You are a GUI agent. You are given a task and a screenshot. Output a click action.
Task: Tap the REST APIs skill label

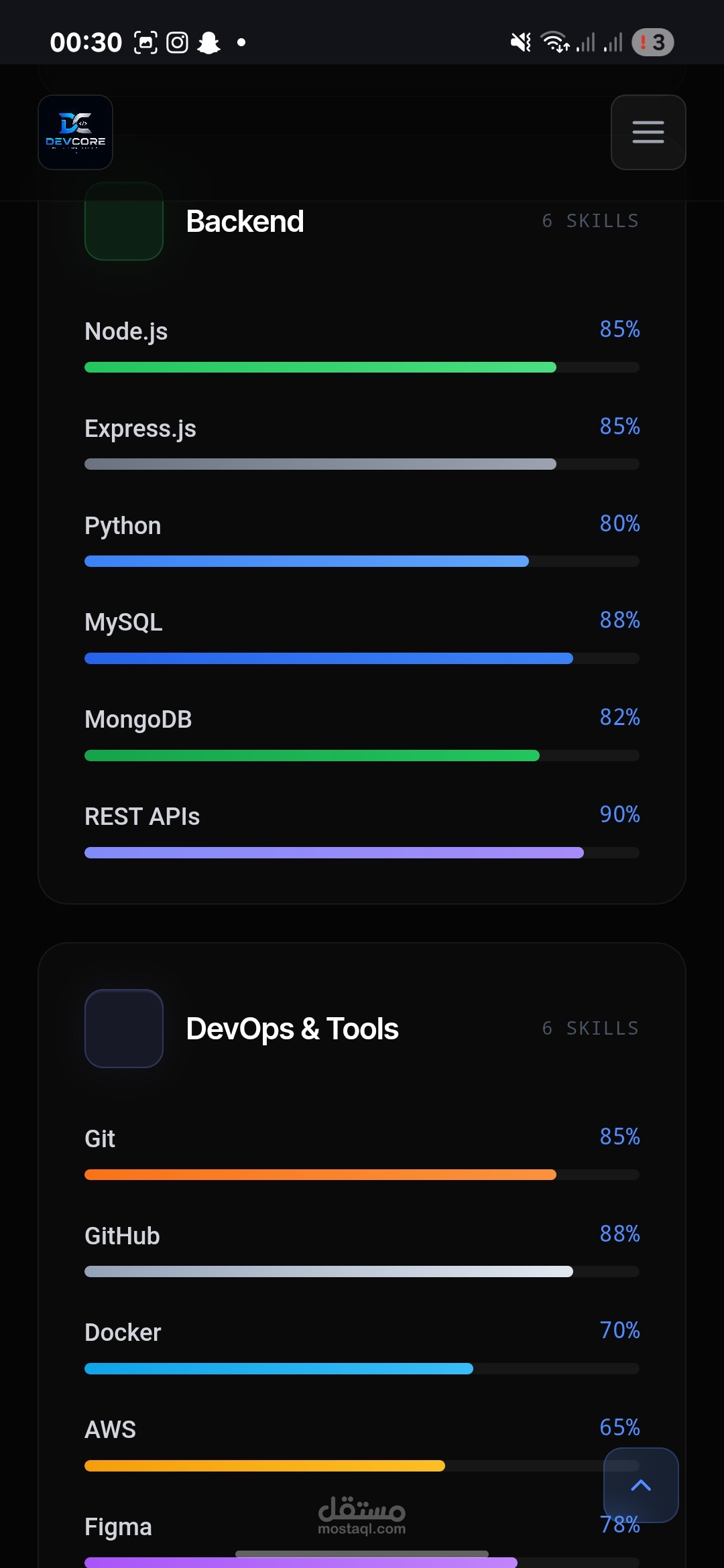pos(142,817)
